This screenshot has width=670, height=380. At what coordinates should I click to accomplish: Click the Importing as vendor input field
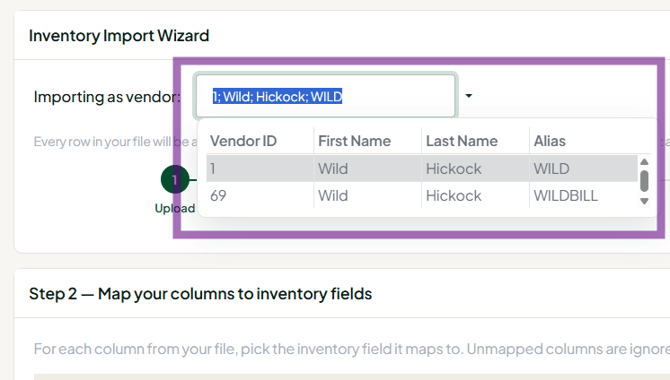coord(326,96)
